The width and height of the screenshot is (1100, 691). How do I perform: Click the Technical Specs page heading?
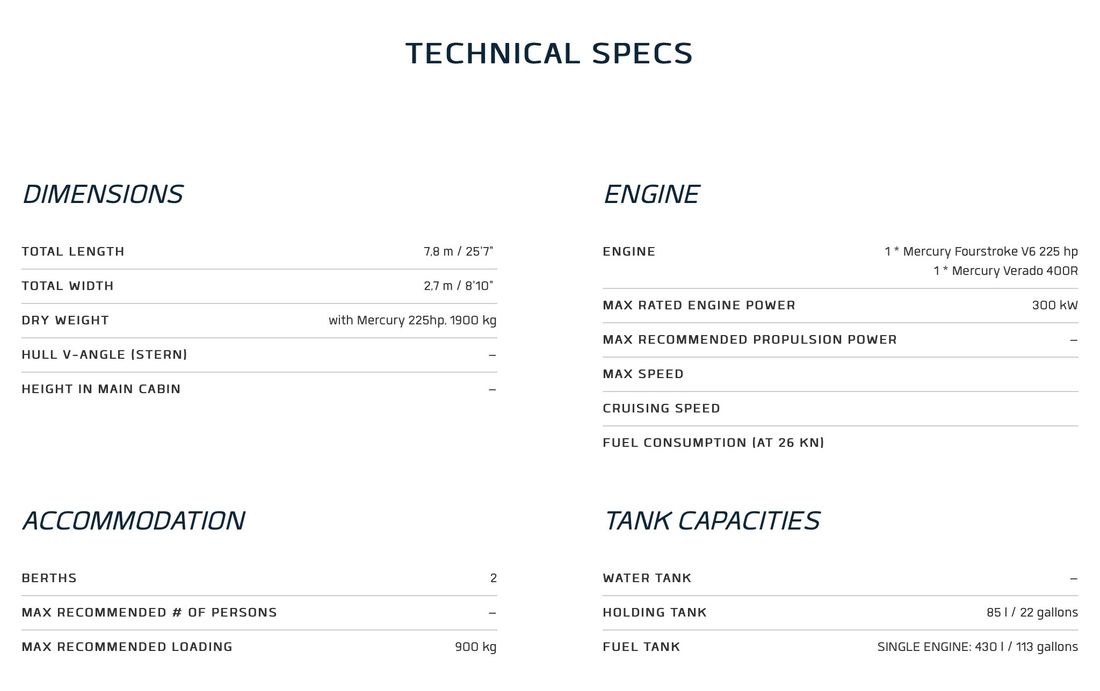point(549,53)
